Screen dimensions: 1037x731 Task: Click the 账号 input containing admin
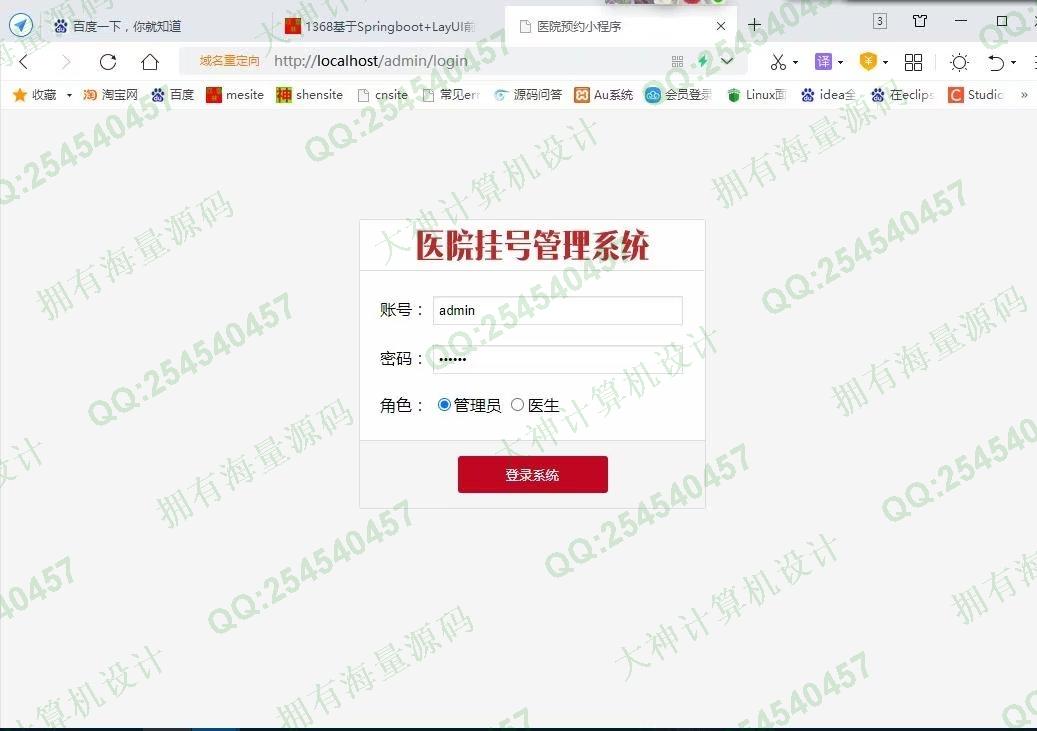pyautogui.click(x=558, y=310)
